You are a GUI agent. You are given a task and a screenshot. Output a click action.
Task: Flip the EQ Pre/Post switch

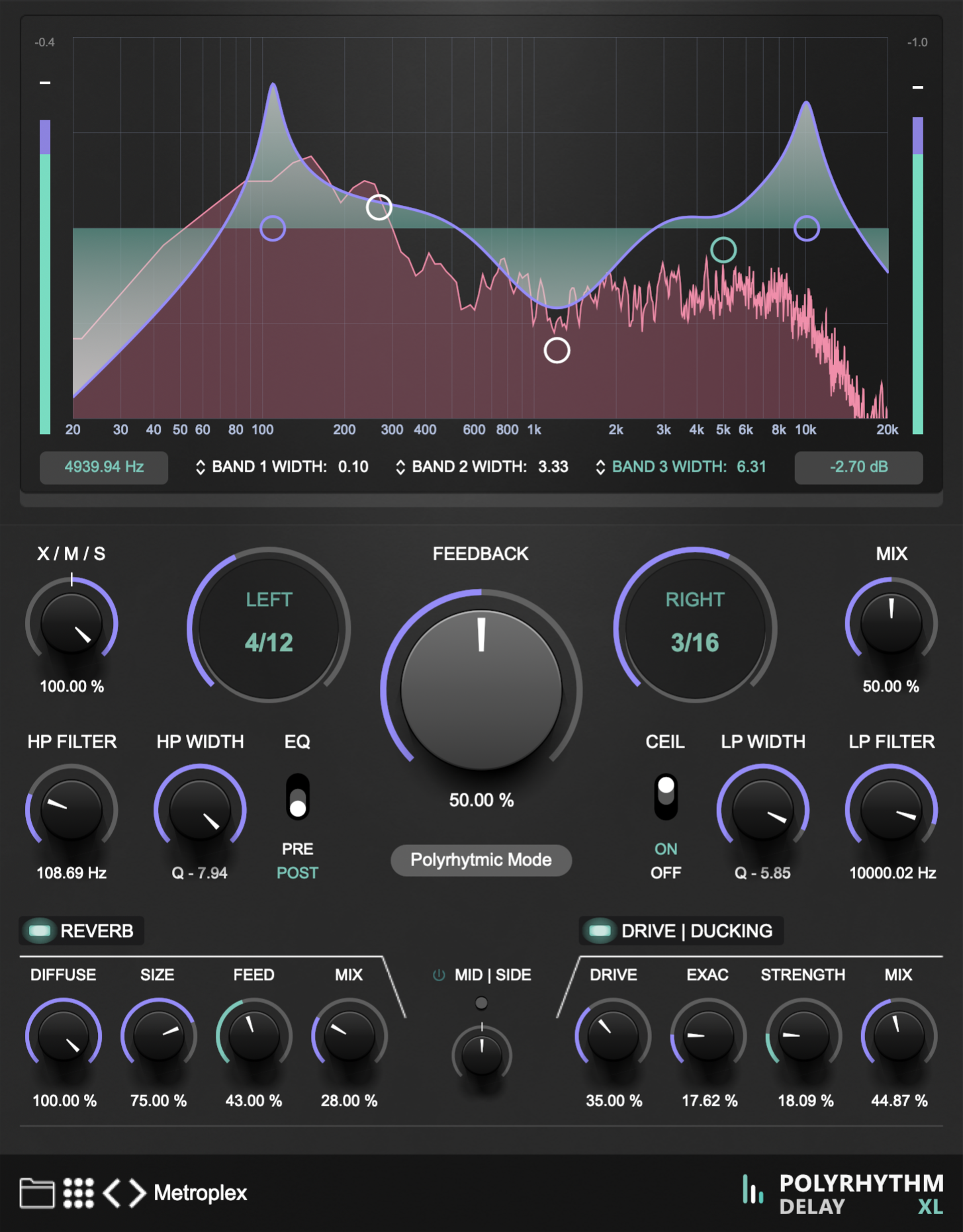[298, 797]
